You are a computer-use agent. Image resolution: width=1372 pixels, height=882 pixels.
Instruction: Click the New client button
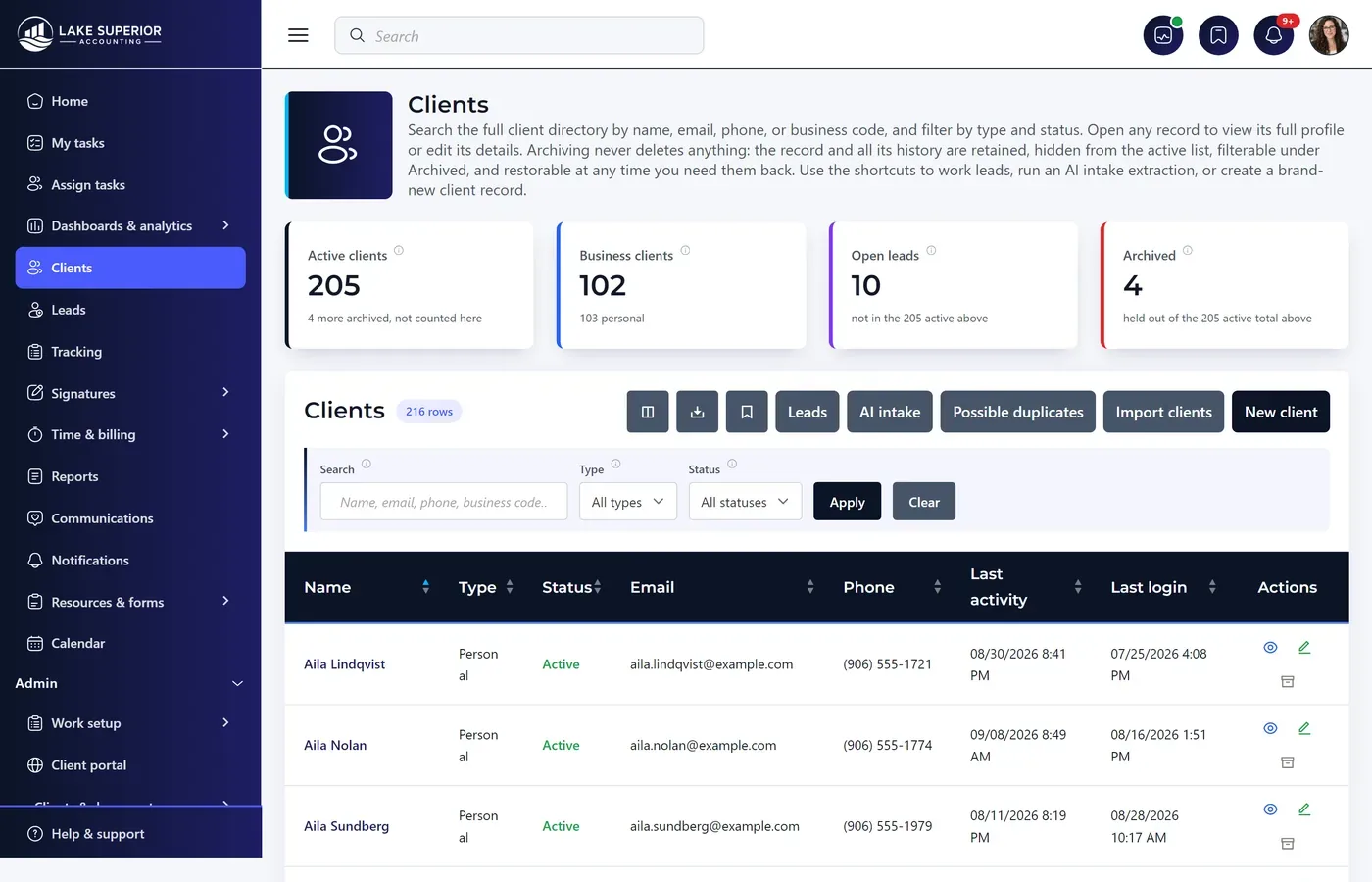[x=1281, y=412]
